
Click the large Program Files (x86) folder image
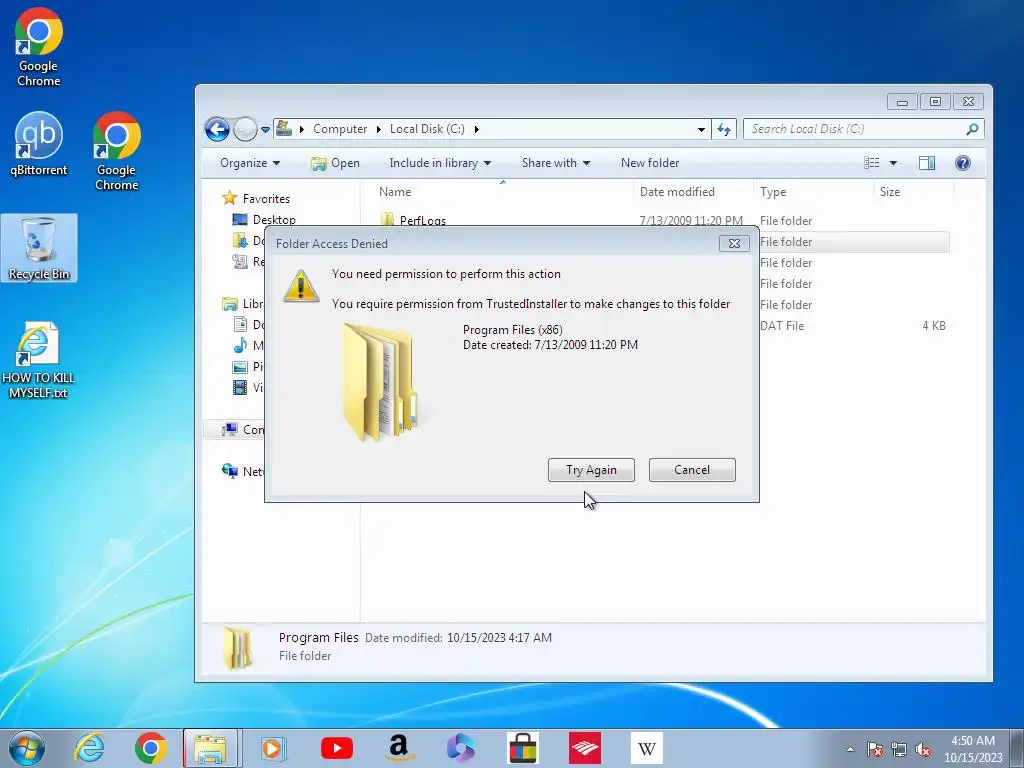coord(379,381)
